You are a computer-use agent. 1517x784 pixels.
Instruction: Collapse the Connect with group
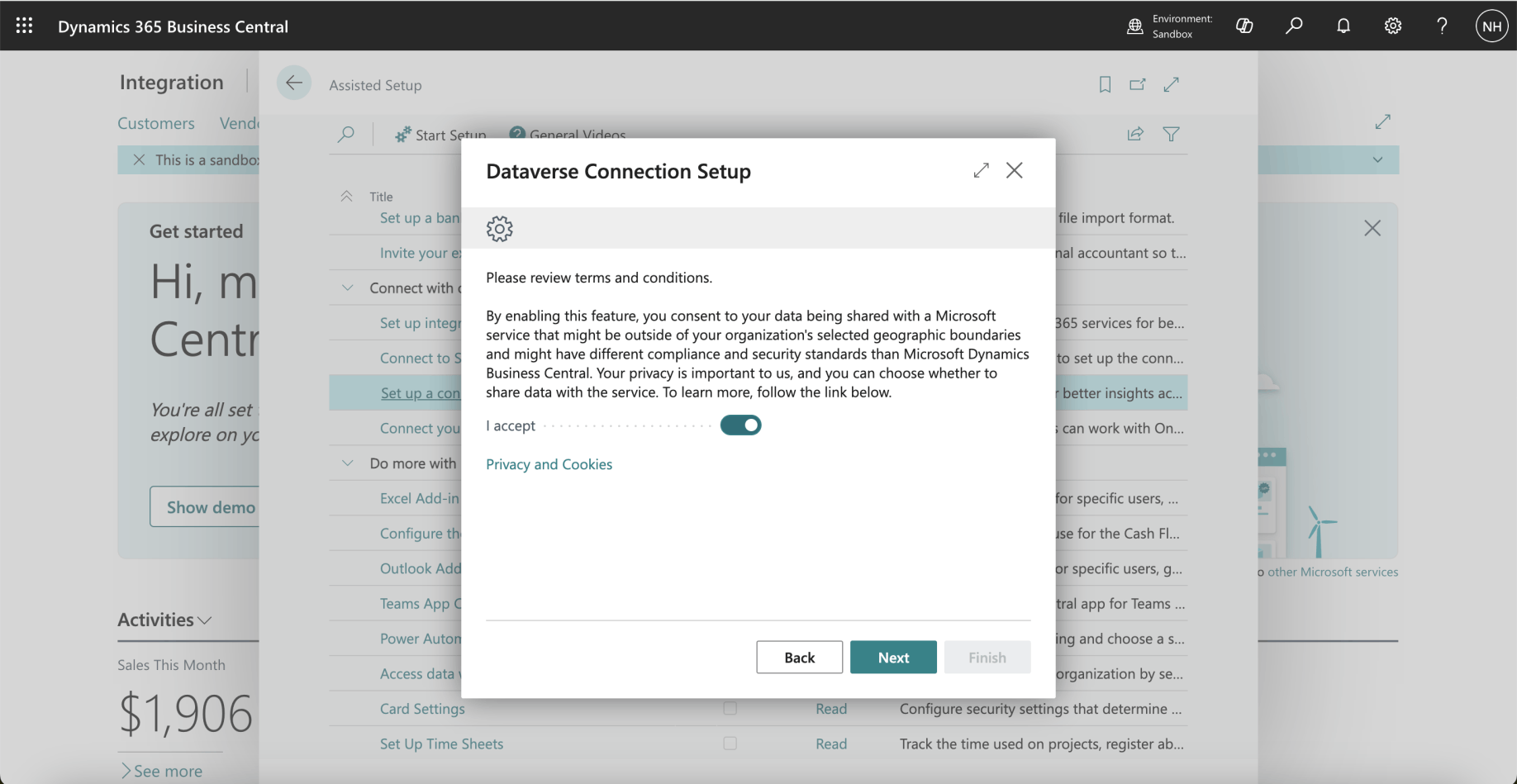tap(348, 287)
